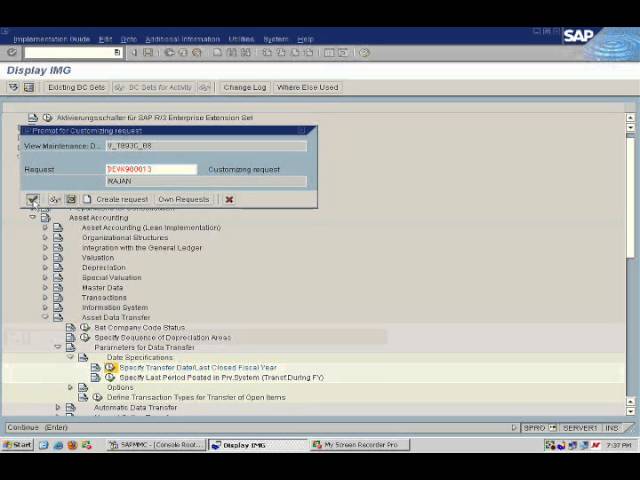
Task: Collapse the Asset Data Transfer node
Action: (x=45, y=317)
